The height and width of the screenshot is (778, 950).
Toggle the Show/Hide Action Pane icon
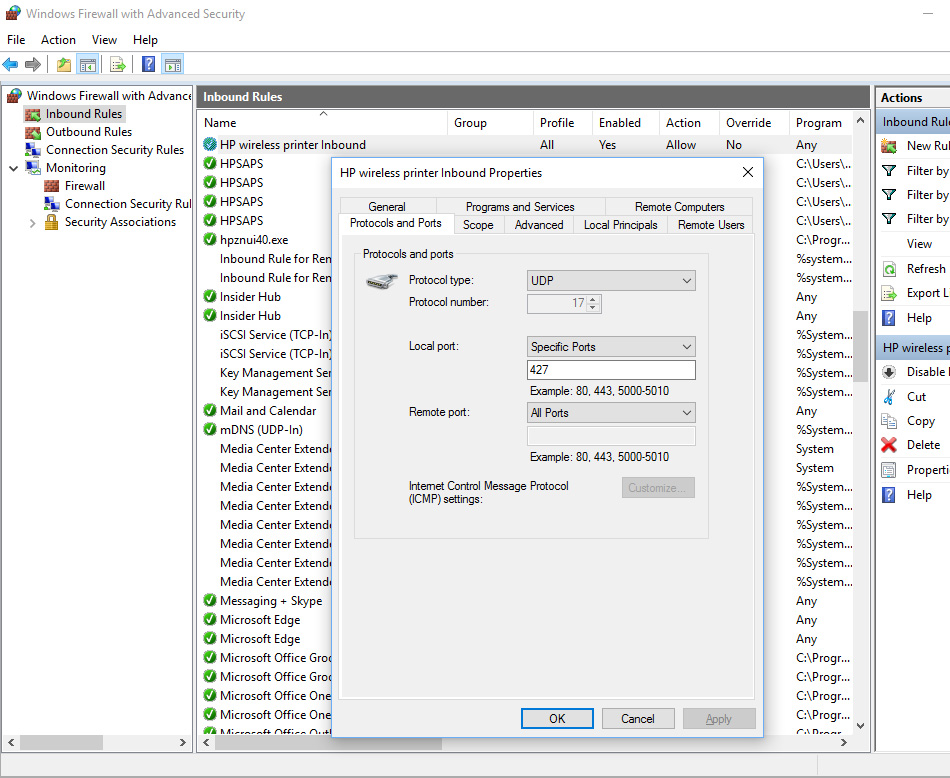tap(173, 64)
